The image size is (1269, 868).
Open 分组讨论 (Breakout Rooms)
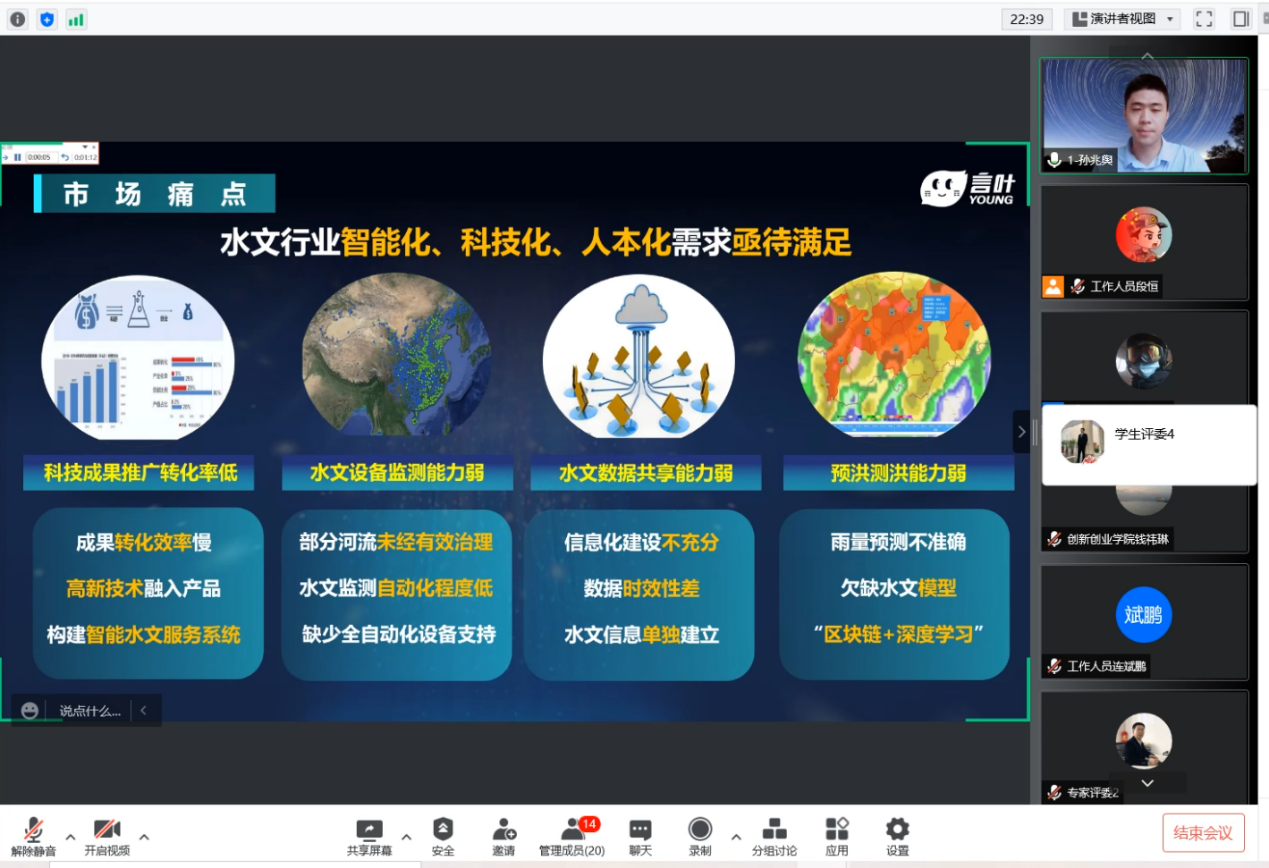point(774,835)
